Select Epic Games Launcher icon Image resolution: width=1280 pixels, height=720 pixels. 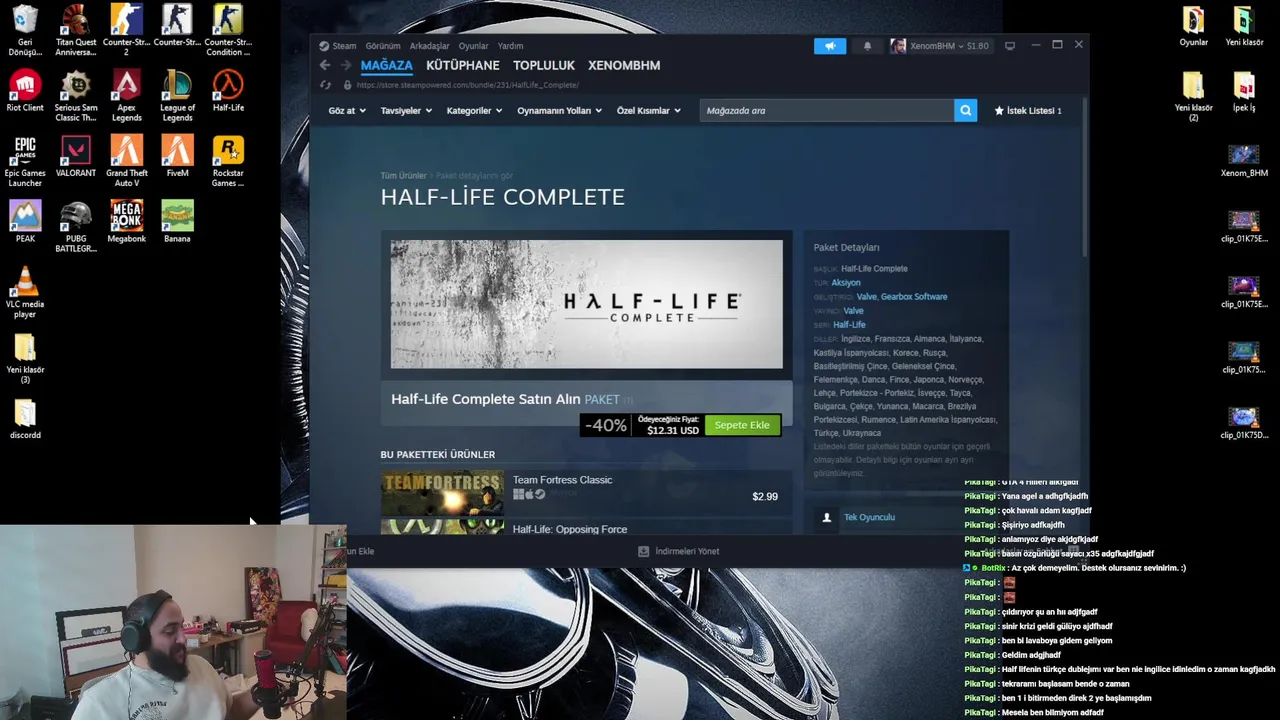25,161
